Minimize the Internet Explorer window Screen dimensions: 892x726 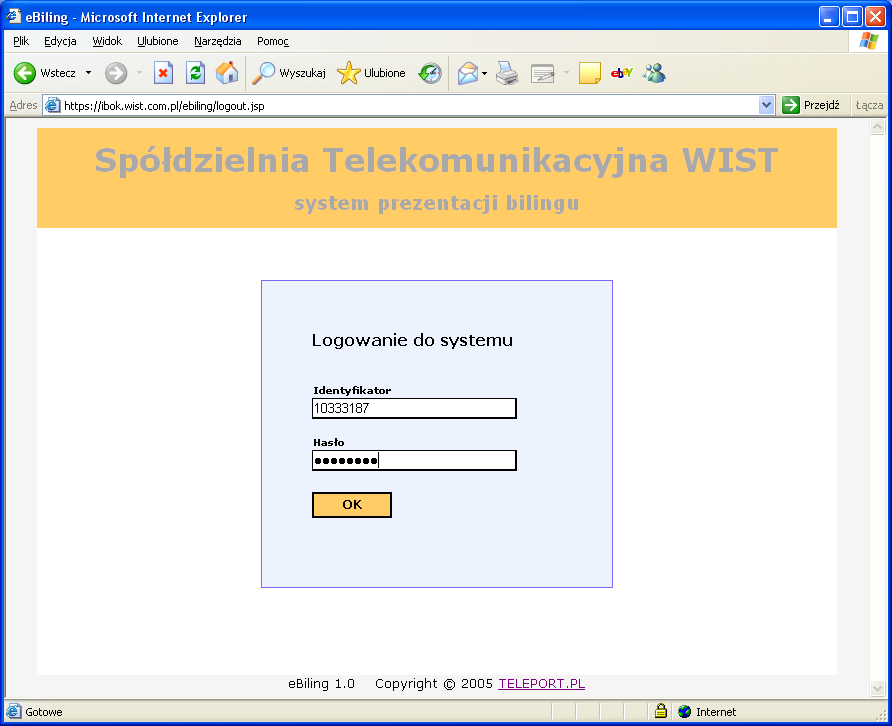coord(829,17)
